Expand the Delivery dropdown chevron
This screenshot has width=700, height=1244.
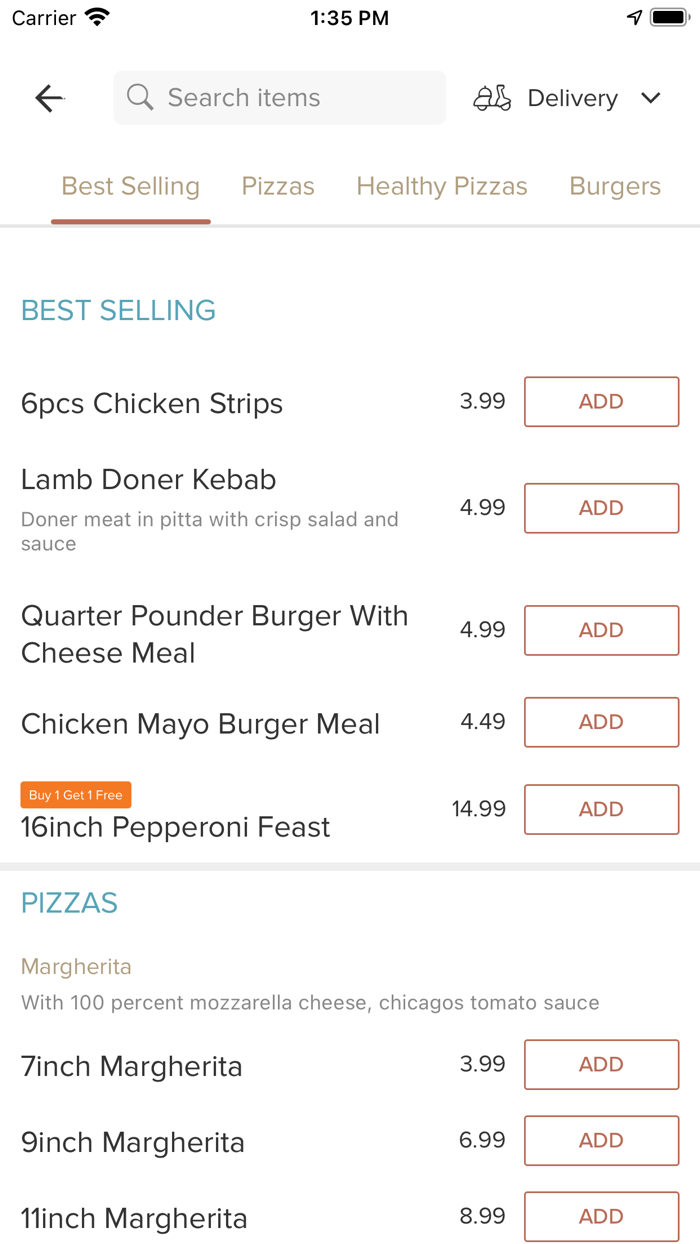point(651,98)
